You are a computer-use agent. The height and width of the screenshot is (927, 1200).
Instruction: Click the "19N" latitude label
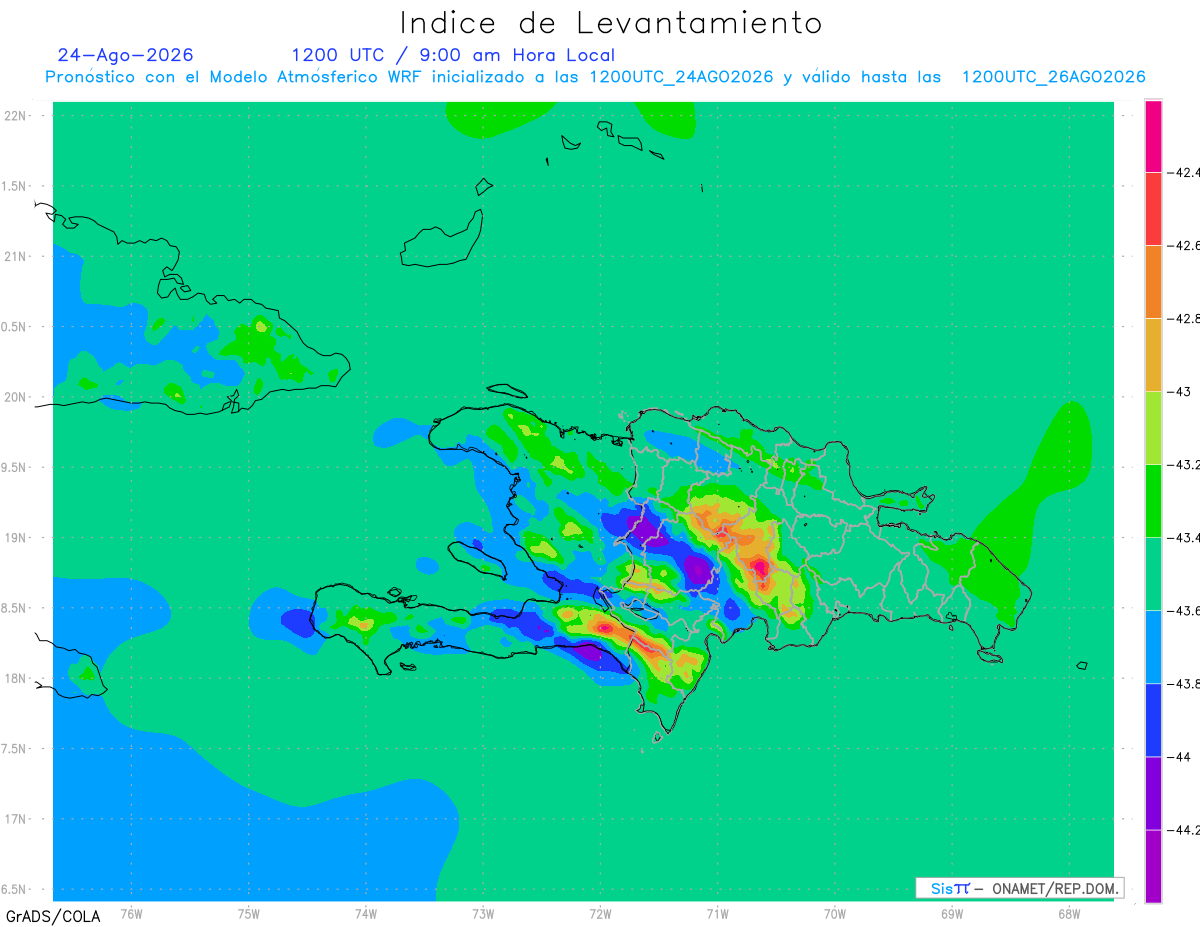pyautogui.click(x=16, y=537)
